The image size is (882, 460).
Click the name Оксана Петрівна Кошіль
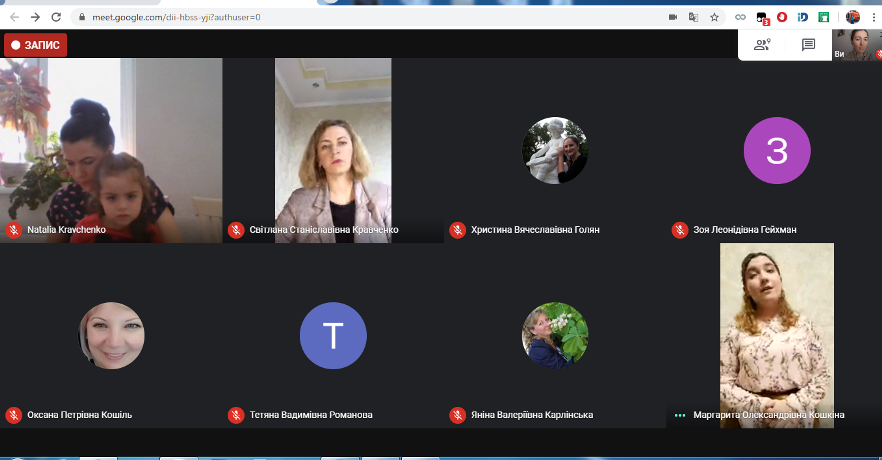click(79, 415)
